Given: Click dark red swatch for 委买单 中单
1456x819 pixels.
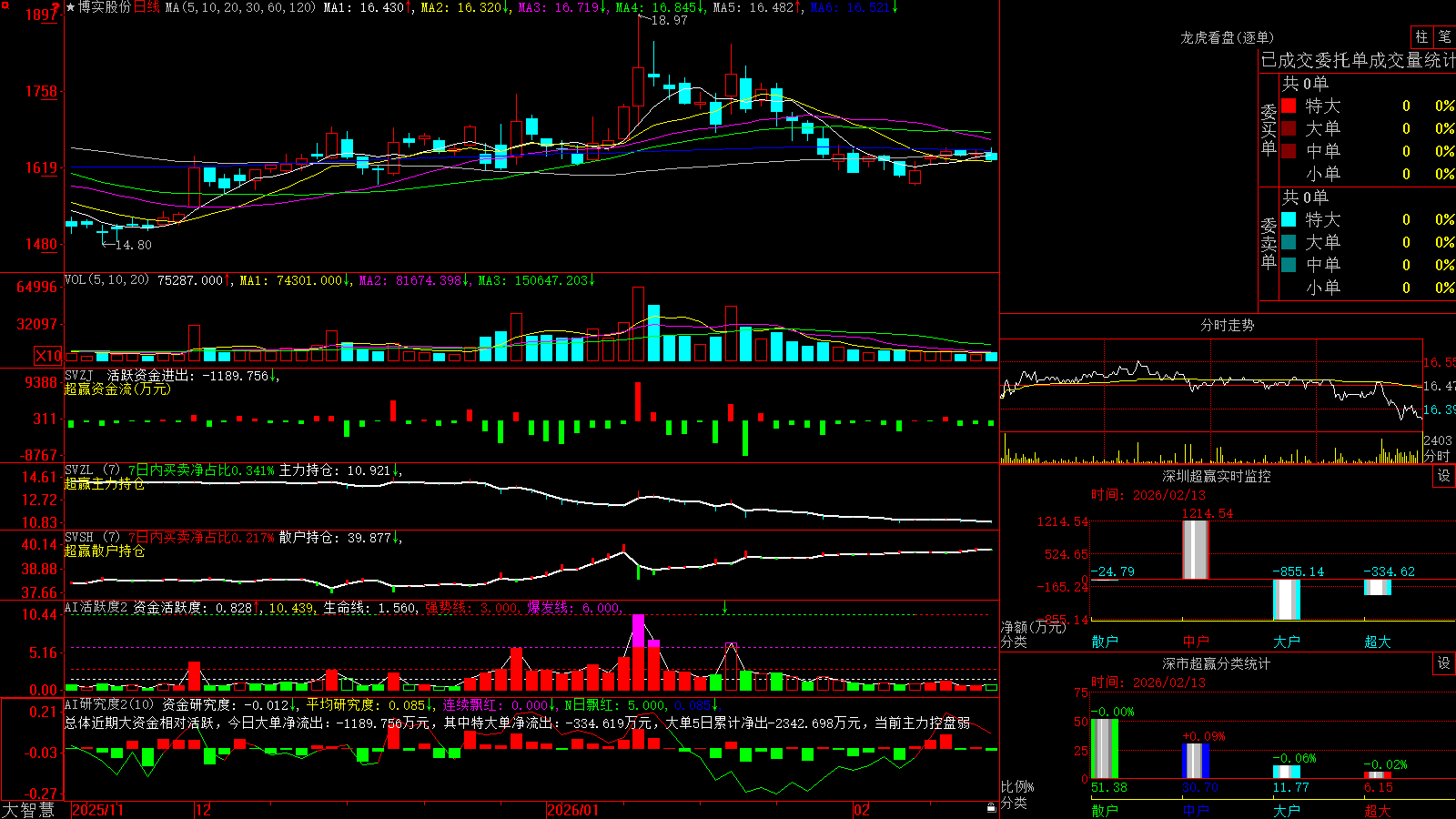Looking at the screenshot, I should 1289,151.
